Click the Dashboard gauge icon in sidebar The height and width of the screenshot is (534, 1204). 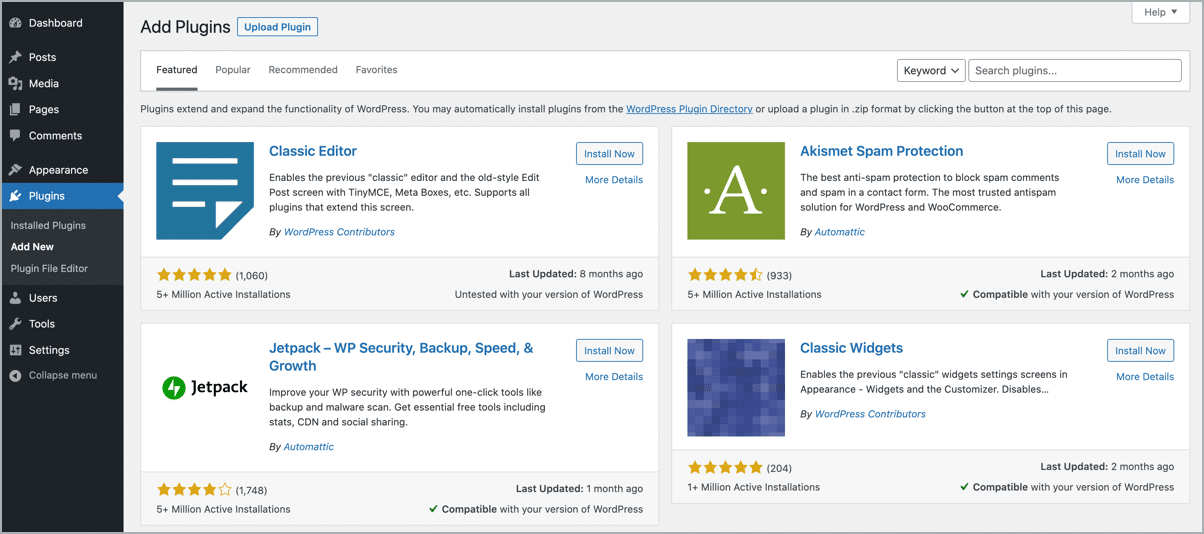pyautogui.click(x=15, y=23)
